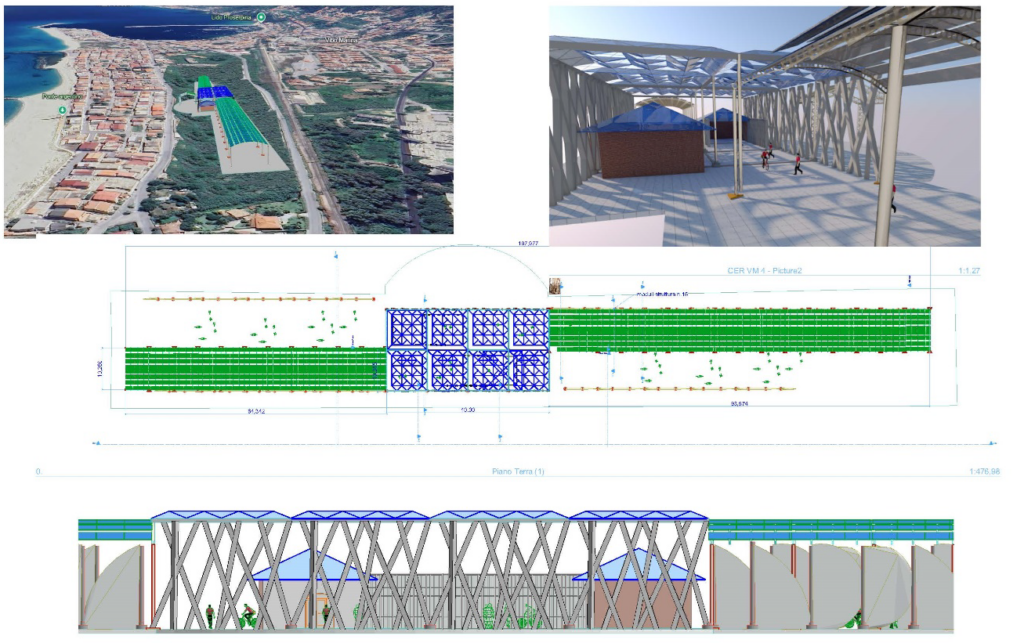
Task: Click the Lido Proserpina green map pin
Action: point(261,17)
